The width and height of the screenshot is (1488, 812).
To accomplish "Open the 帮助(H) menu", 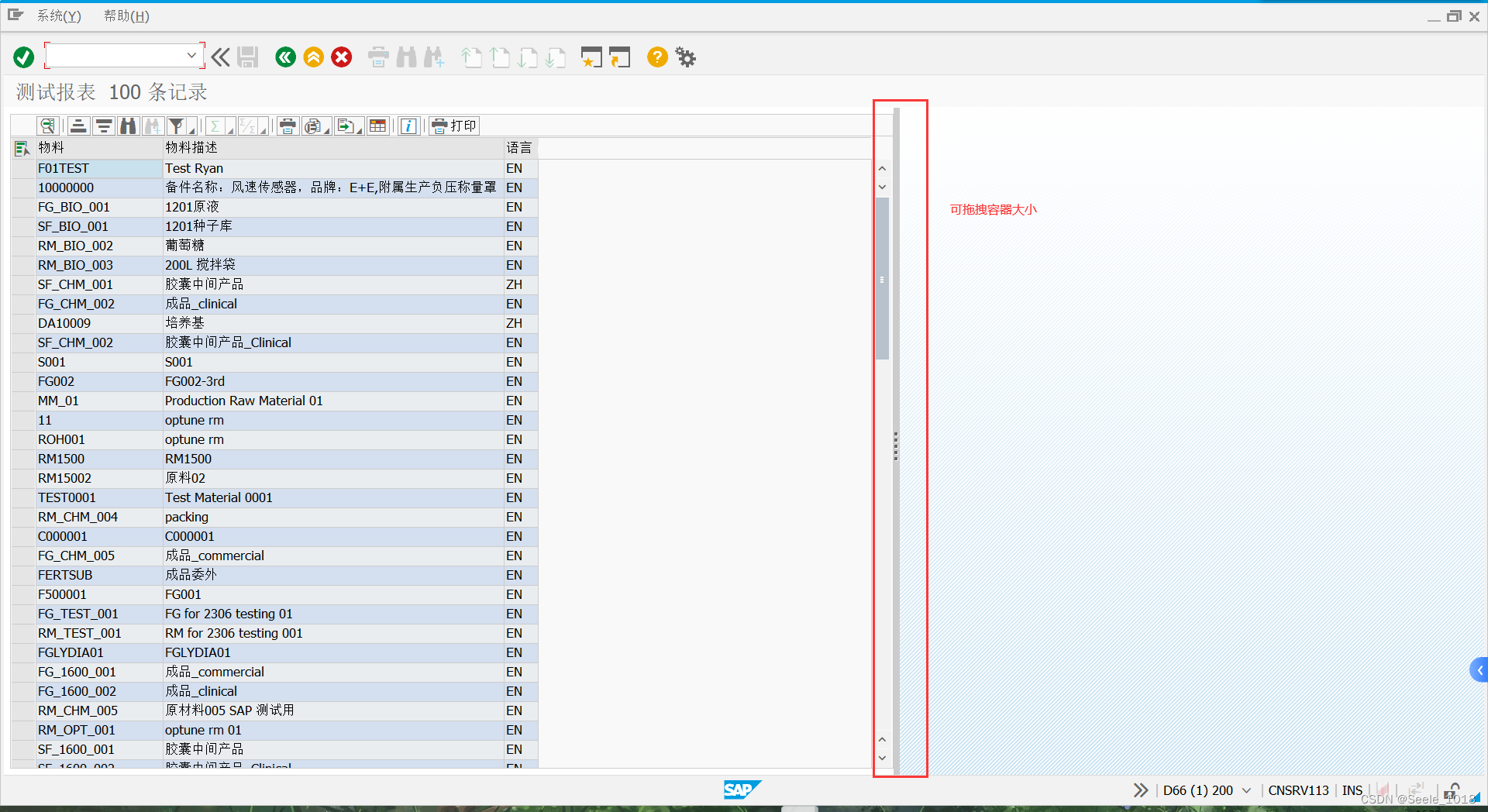I will tap(126, 15).
